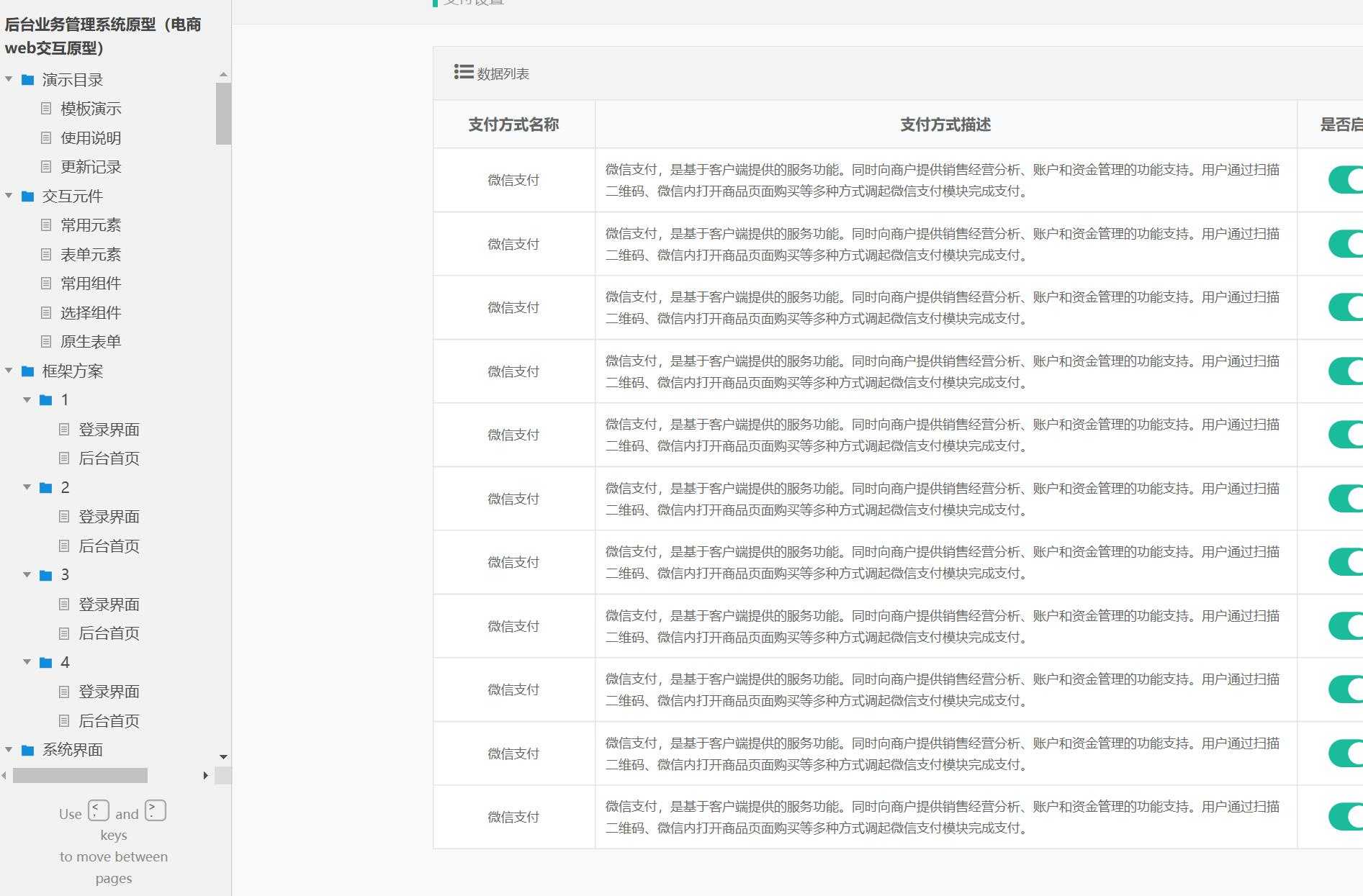1363x896 pixels.
Task: Collapse the 演示目录 tree section
Action: pyautogui.click(x=9, y=80)
